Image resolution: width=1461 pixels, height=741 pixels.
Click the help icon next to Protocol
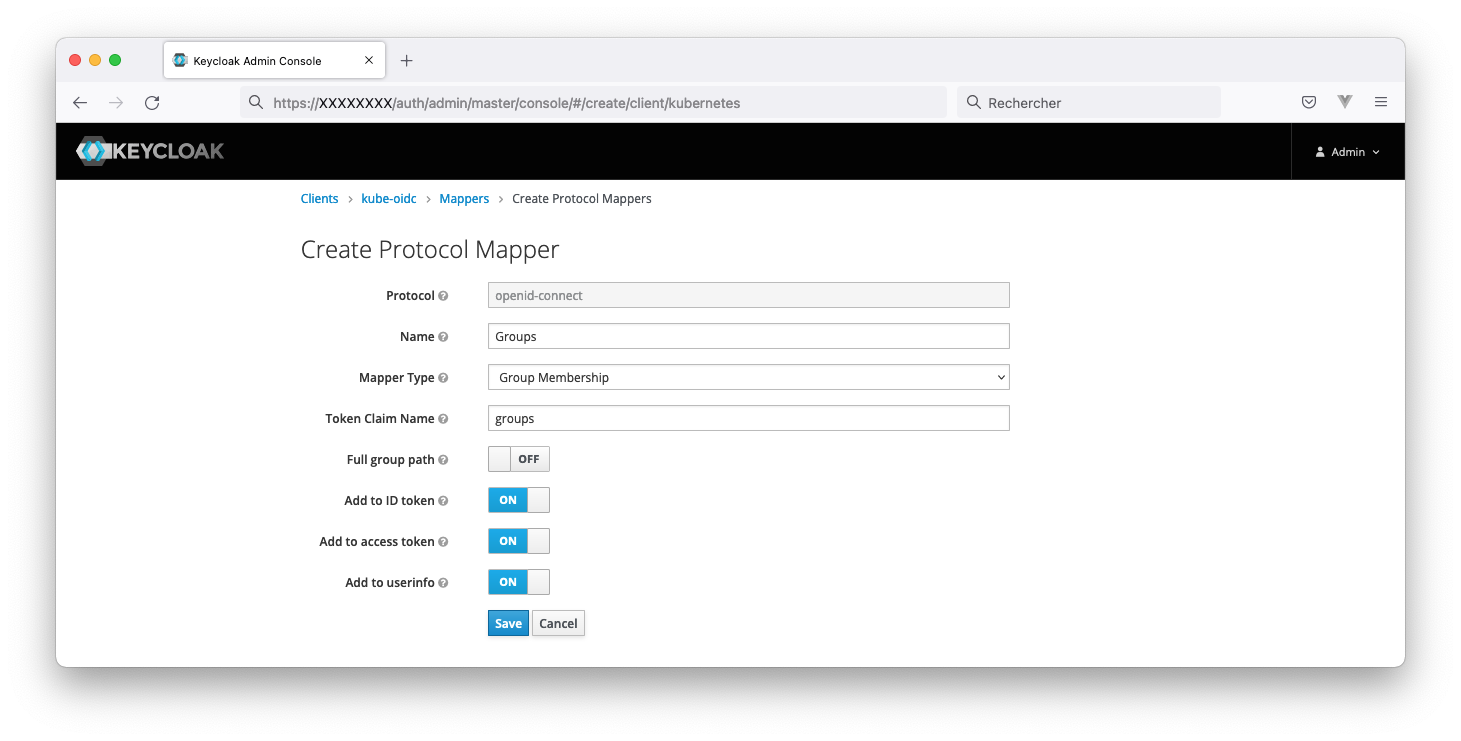click(443, 296)
